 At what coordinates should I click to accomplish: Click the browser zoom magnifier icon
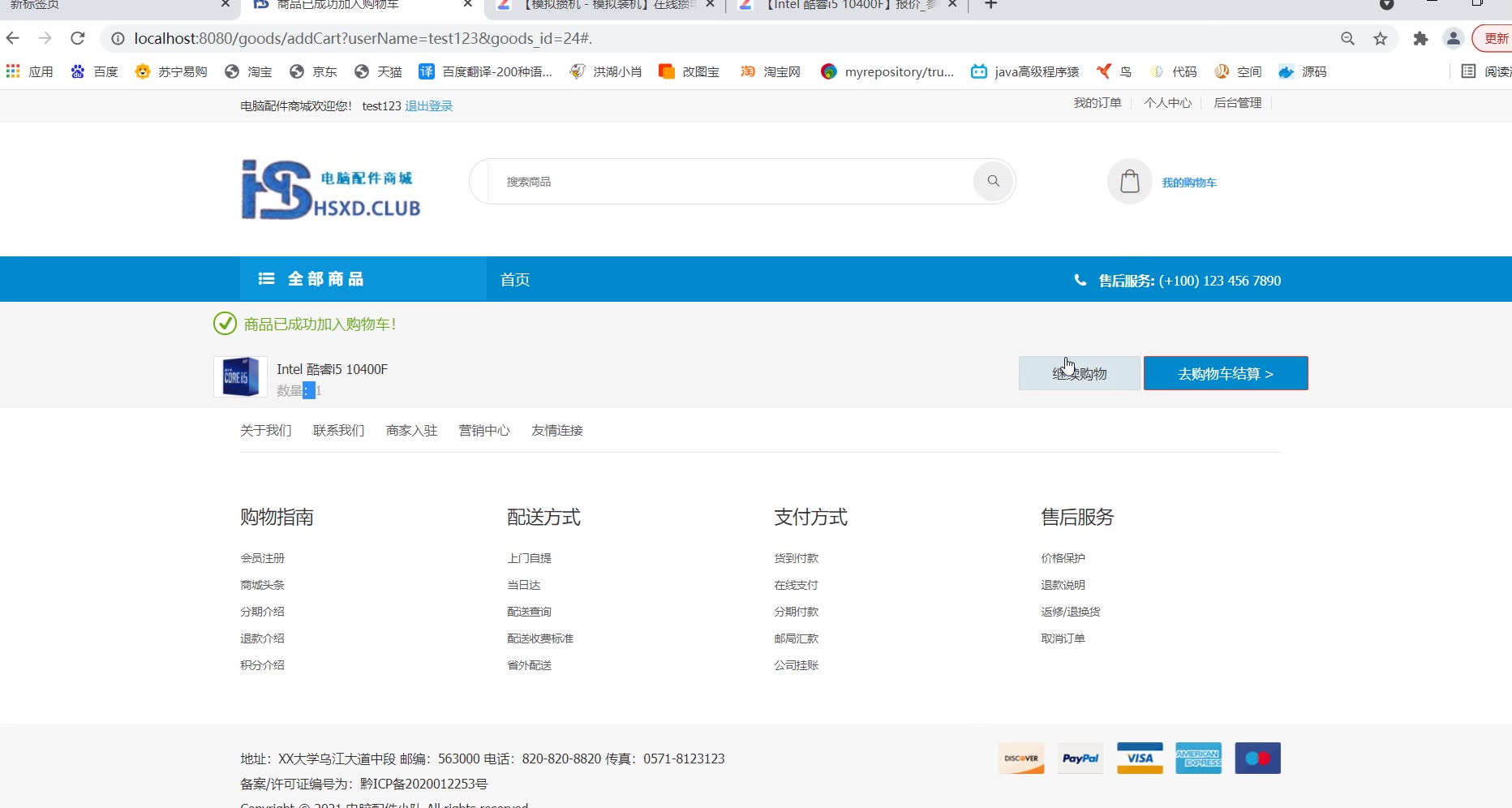coord(1348,39)
